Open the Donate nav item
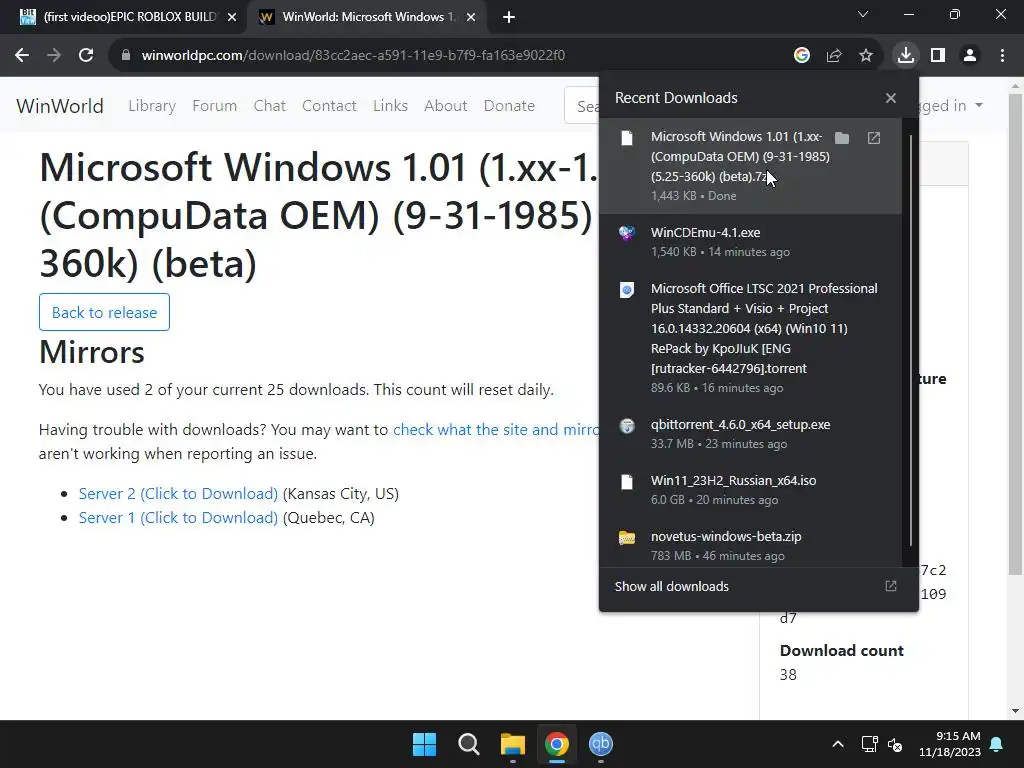The height and width of the screenshot is (768, 1024). [x=509, y=106]
